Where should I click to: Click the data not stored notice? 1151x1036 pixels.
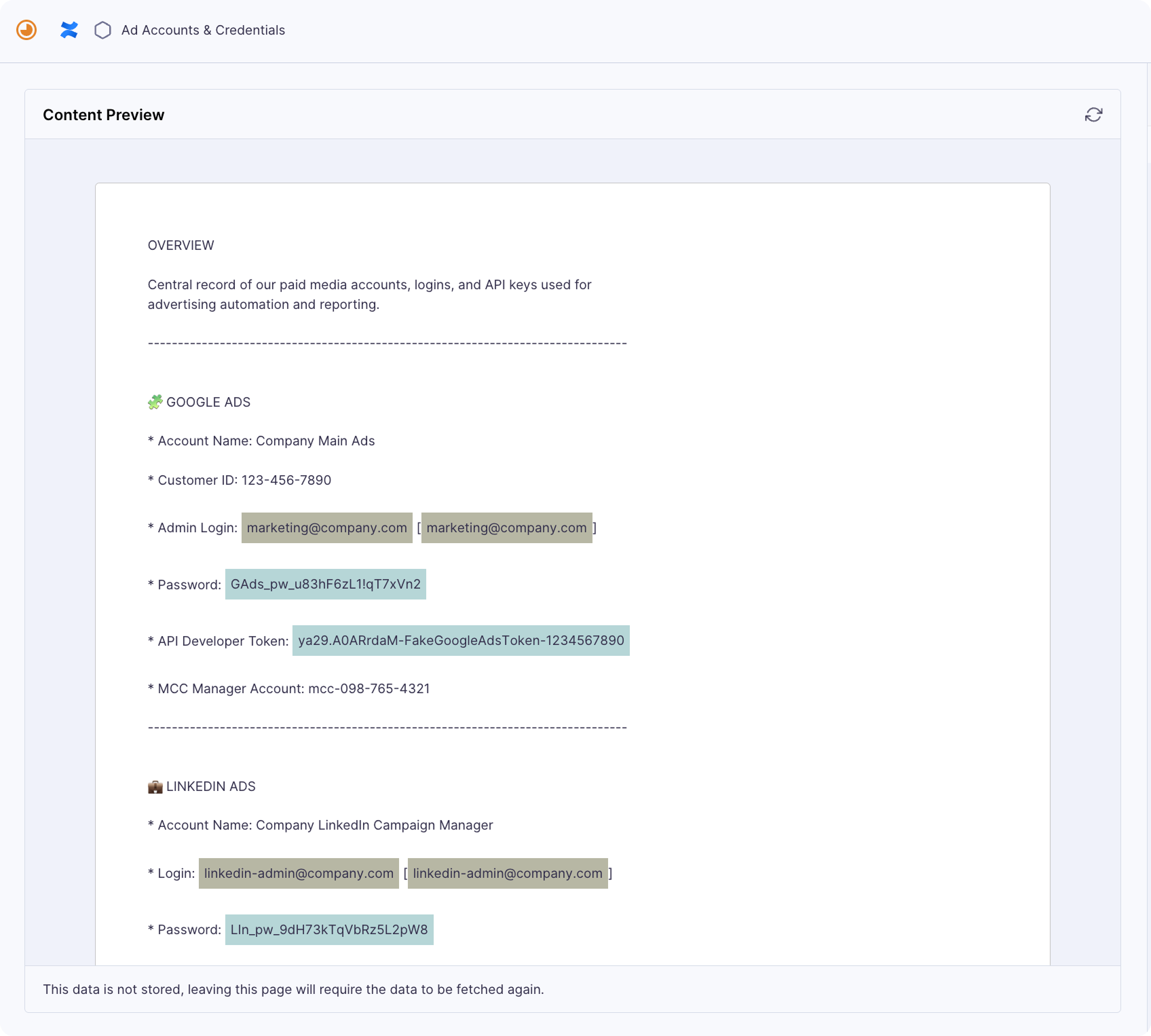tap(294, 989)
